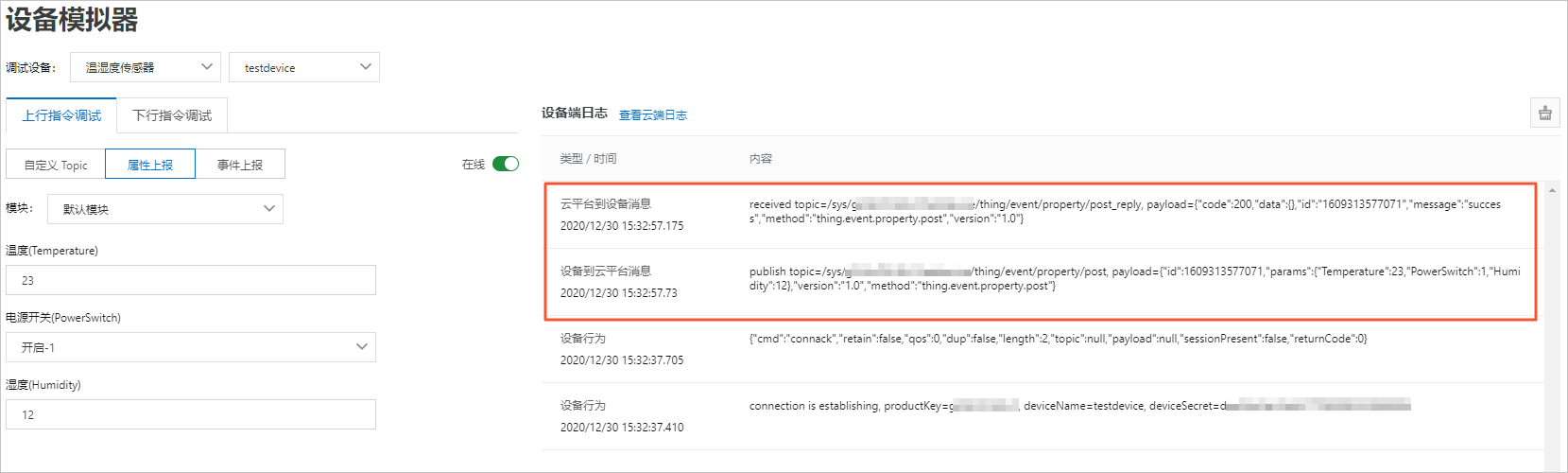
Task: Click connection is establishing log content
Action: pyautogui.click(x=1080, y=406)
